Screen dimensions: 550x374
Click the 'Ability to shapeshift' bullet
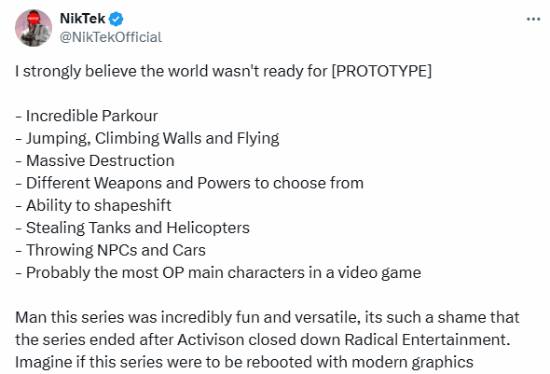coord(93,206)
